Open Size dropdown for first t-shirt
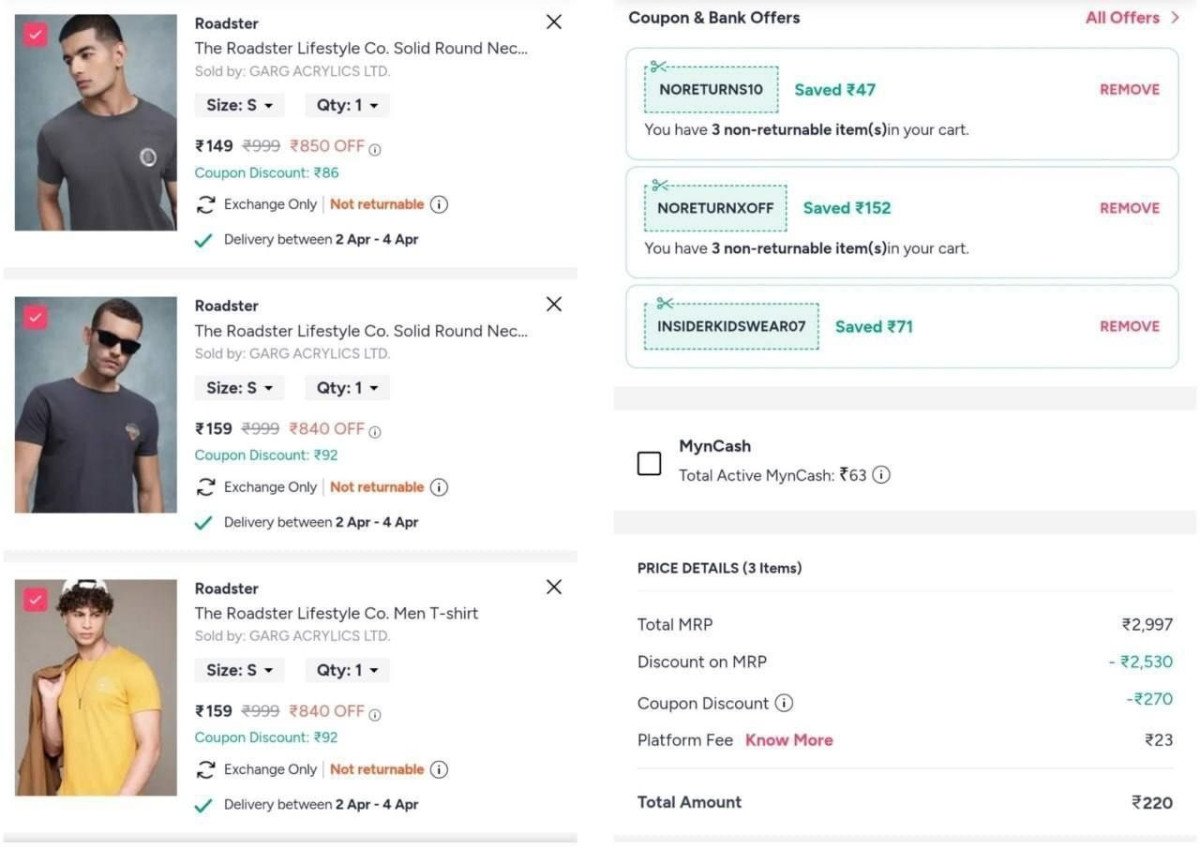Image resolution: width=1200 pixels, height=849 pixels. click(239, 105)
